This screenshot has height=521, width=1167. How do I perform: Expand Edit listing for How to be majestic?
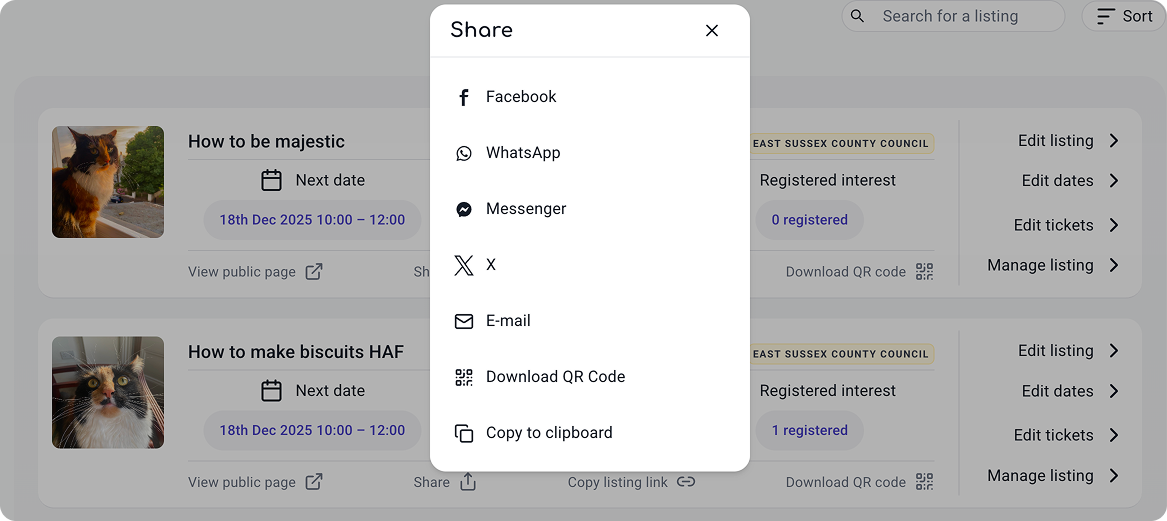(1068, 141)
